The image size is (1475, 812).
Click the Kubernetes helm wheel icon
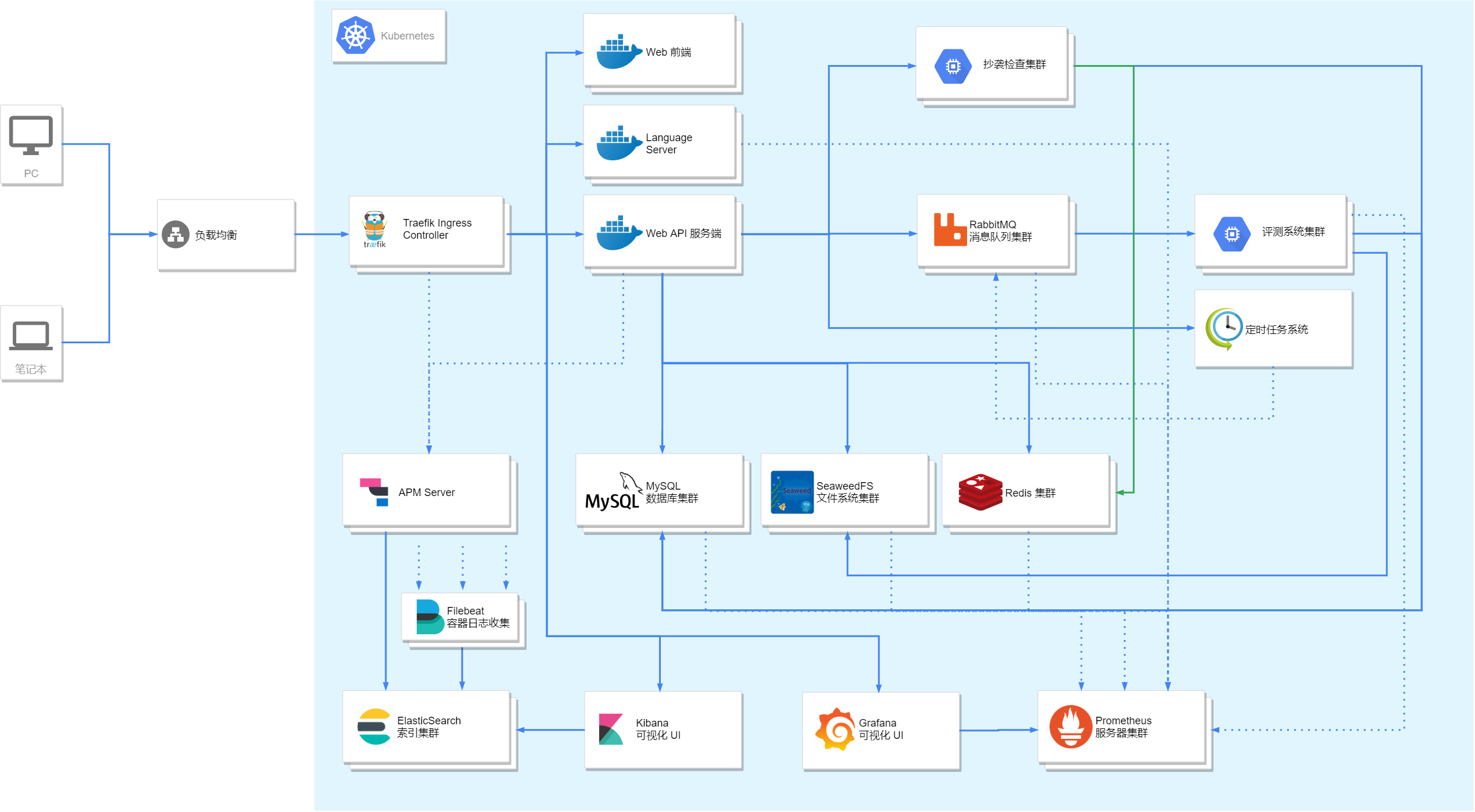coord(356,35)
